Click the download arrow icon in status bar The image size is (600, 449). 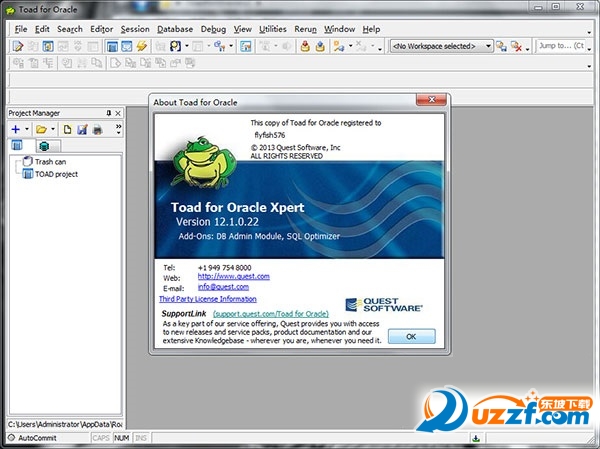pos(476,438)
